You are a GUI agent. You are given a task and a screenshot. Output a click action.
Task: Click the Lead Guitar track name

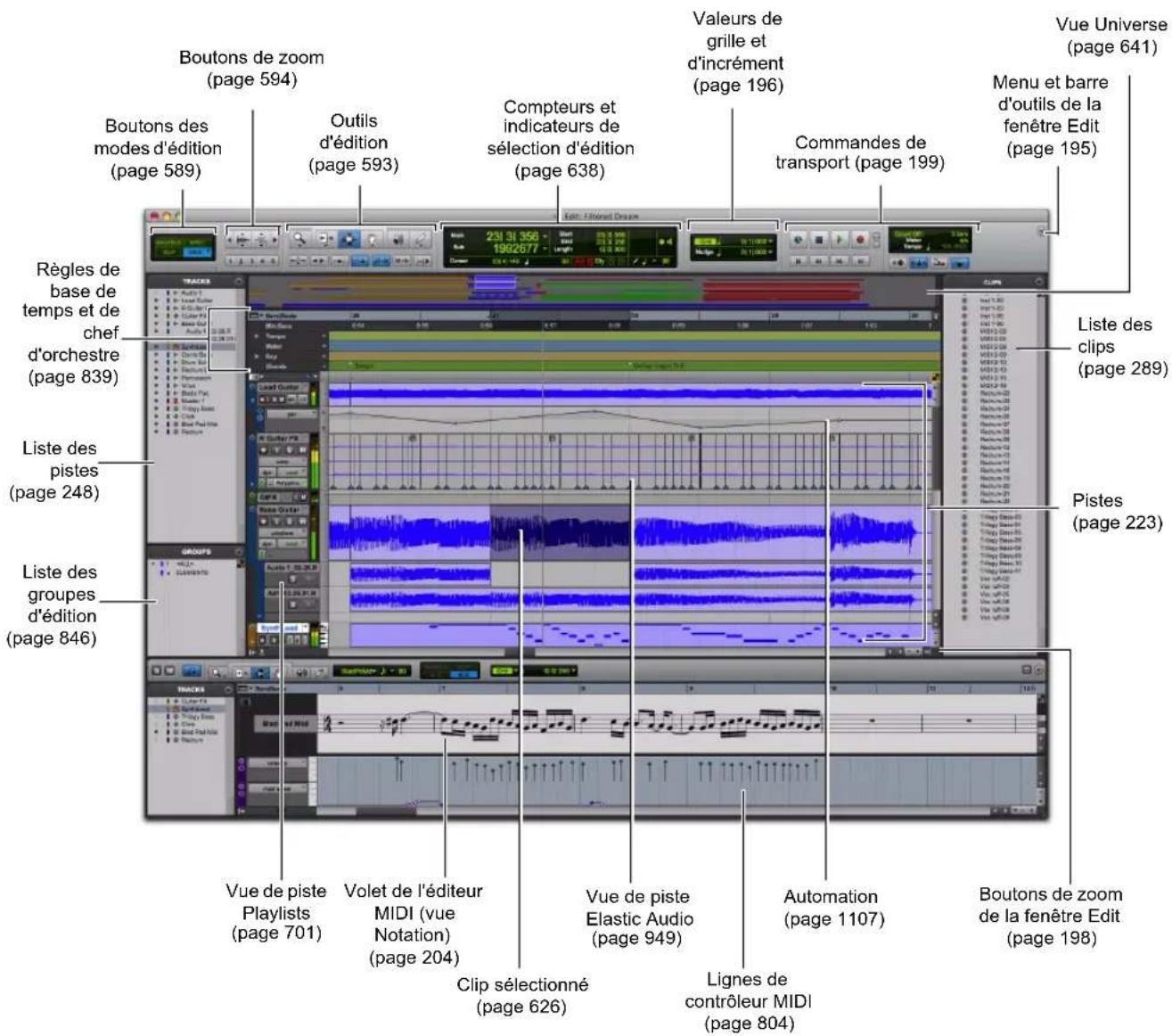click(x=279, y=387)
